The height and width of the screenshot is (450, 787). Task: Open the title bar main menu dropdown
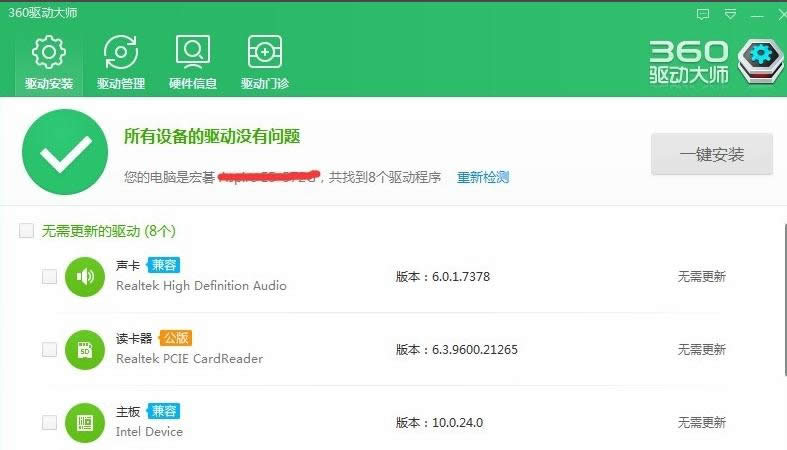click(731, 14)
